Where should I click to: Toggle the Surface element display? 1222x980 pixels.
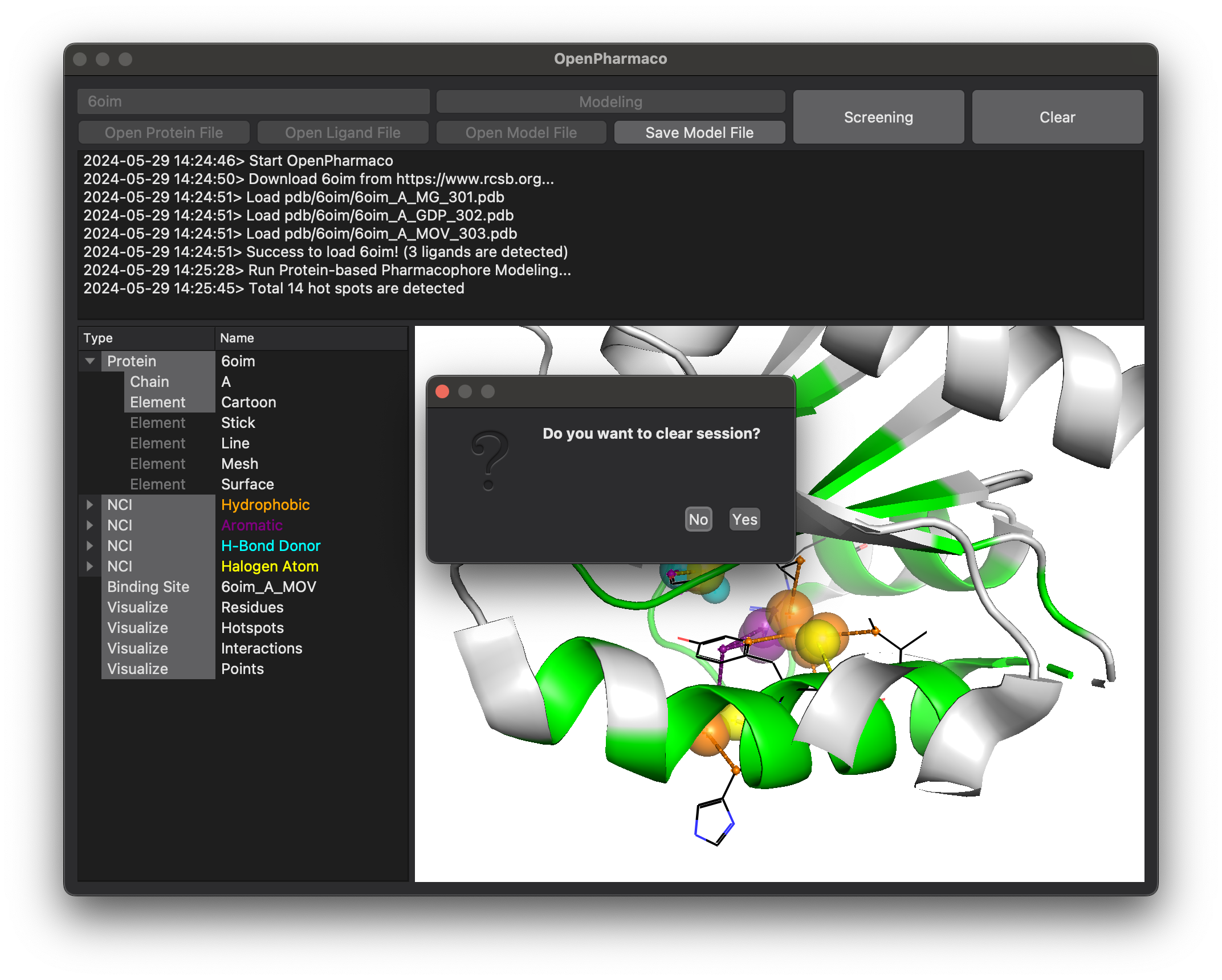[x=243, y=484]
